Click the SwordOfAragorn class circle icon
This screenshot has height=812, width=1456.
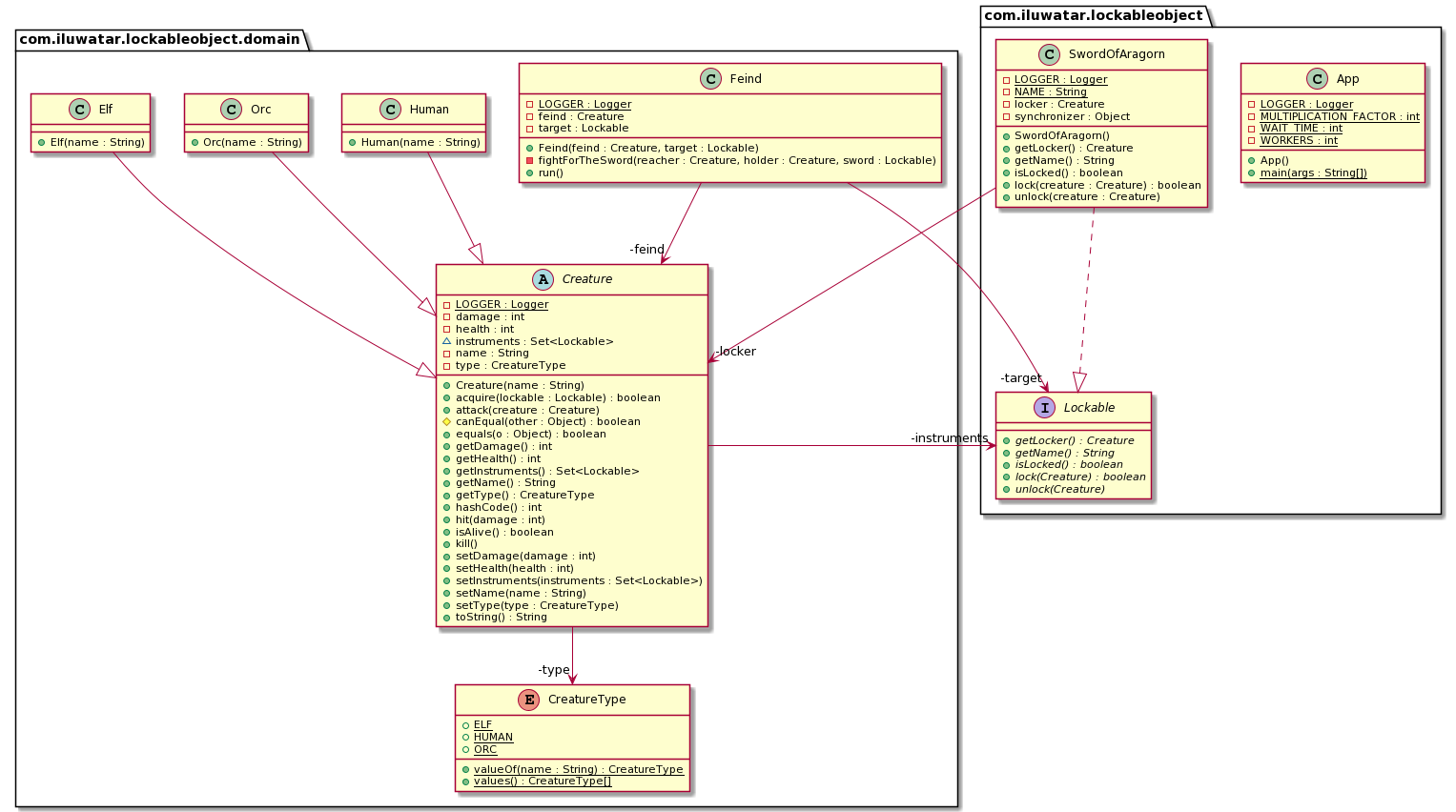pyautogui.click(x=1049, y=54)
